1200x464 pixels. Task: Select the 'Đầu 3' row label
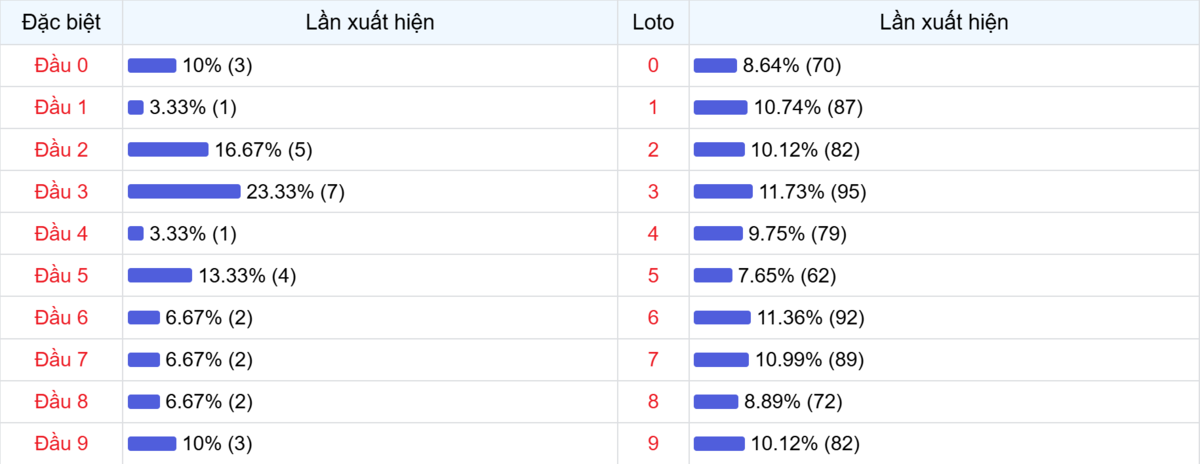click(x=61, y=191)
